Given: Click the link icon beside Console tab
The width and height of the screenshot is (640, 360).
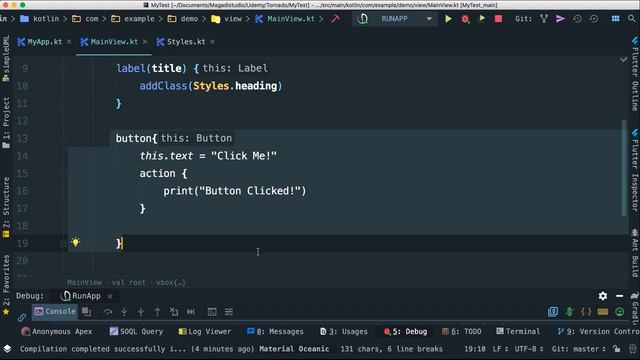Looking at the screenshot, I should pos(22,317).
